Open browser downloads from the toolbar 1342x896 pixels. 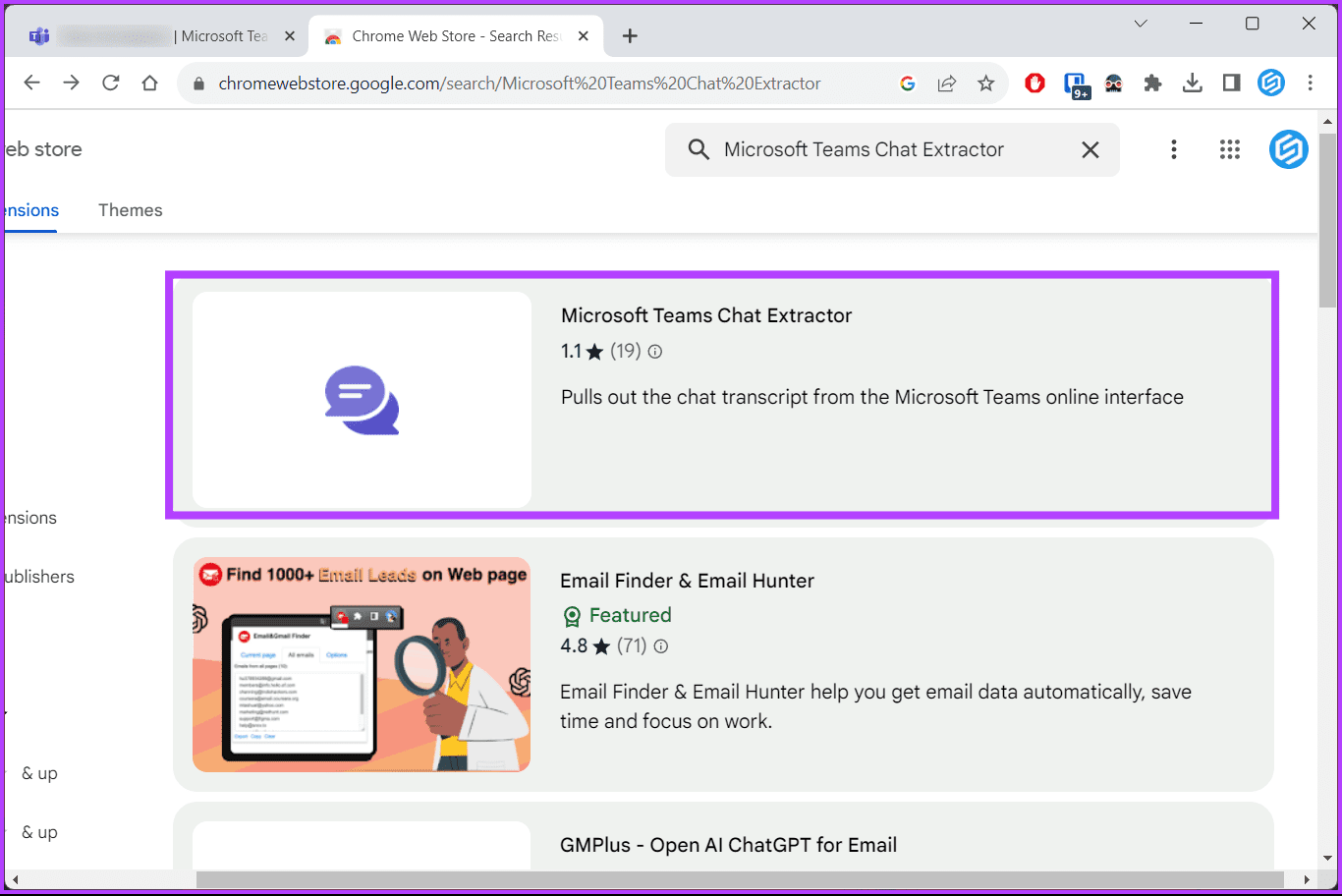click(x=1192, y=84)
